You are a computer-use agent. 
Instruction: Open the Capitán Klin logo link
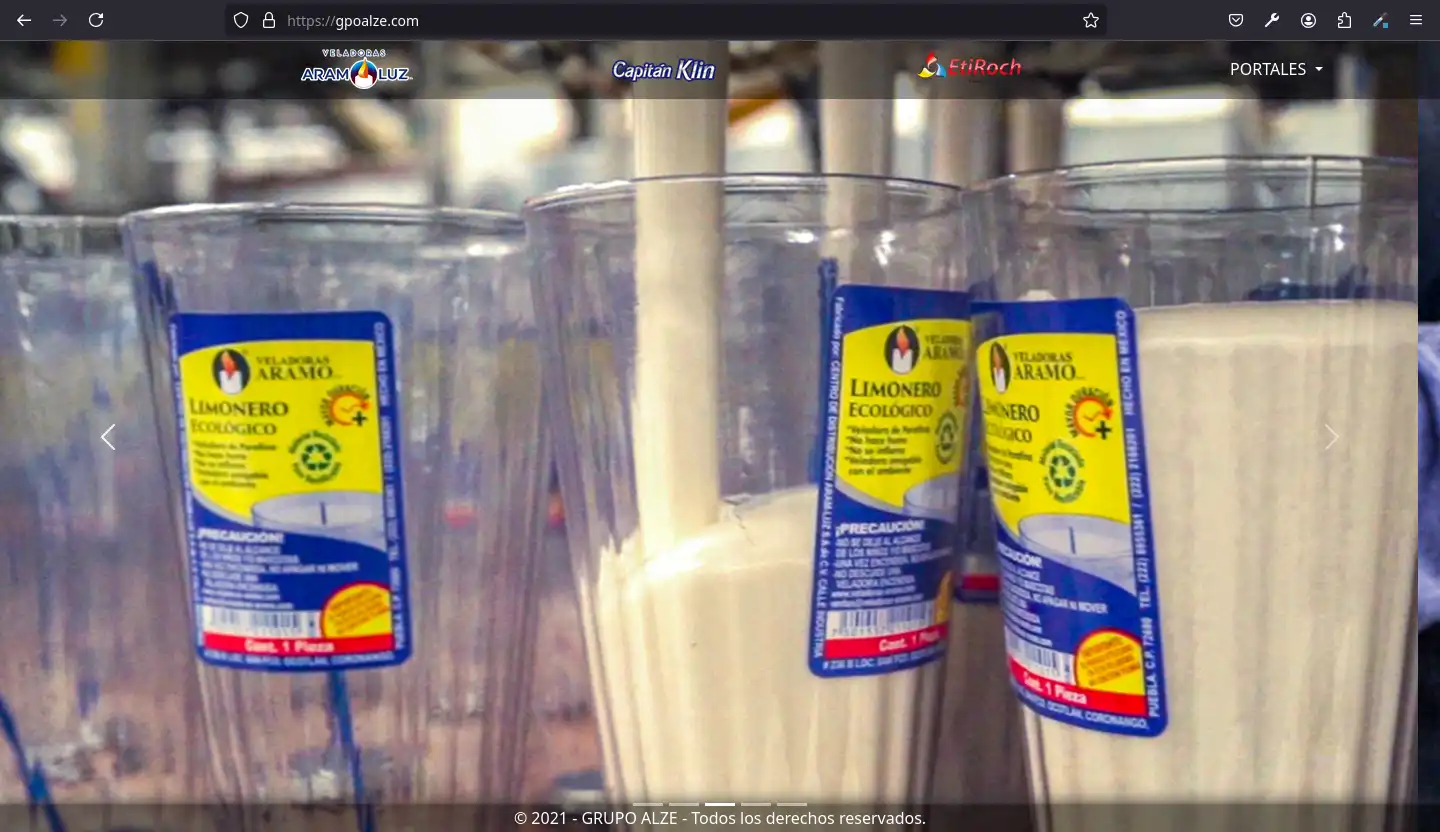pos(664,70)
